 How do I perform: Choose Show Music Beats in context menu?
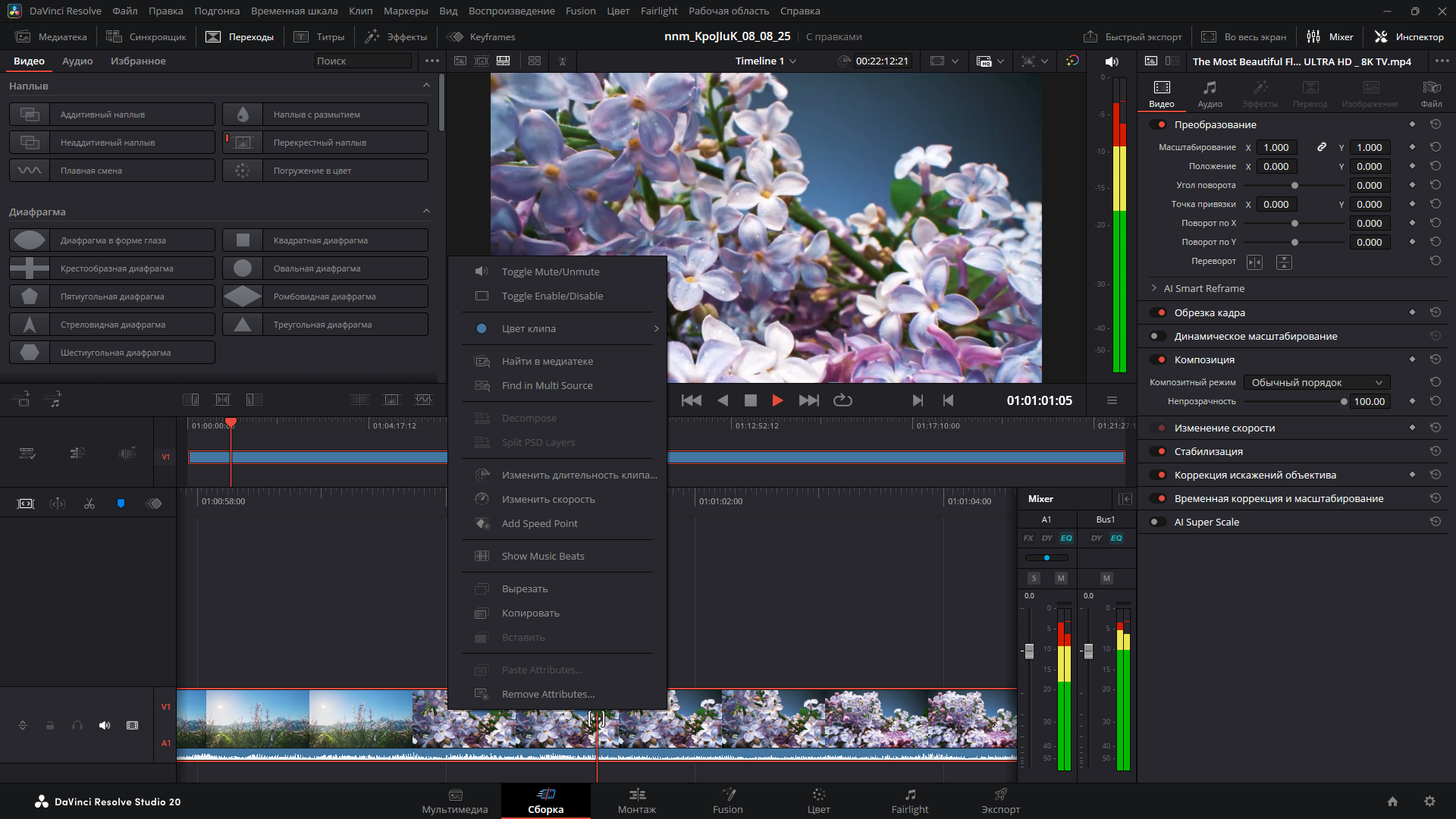tap(557, 556)
